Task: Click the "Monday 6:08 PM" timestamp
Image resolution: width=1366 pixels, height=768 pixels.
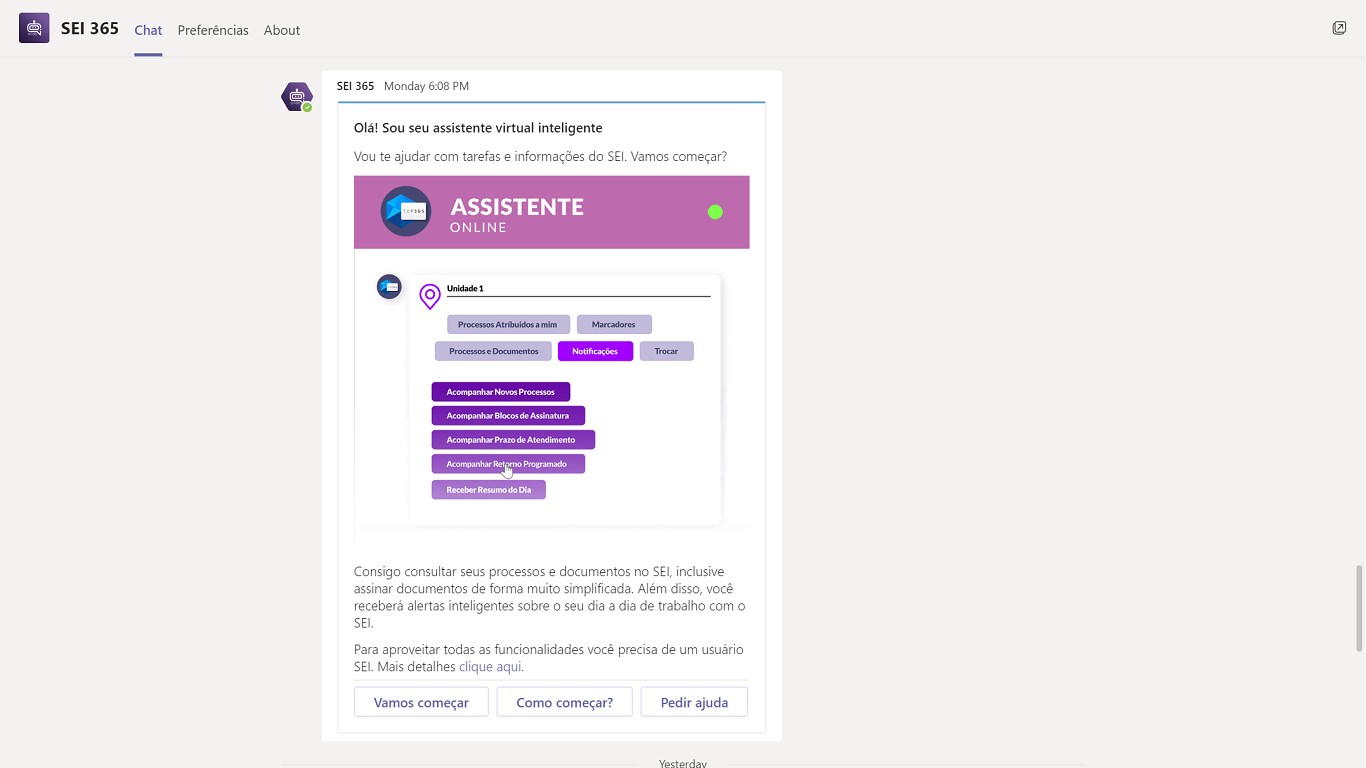Action: [x=426, y=86]
